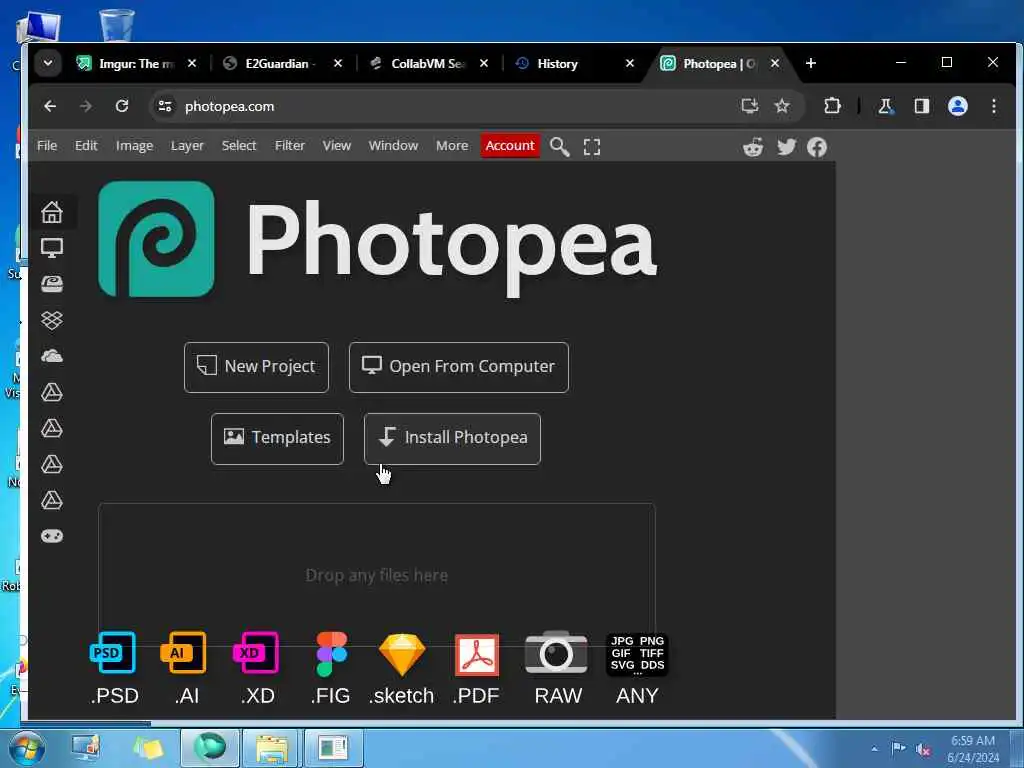Select the OneDrive cloud sidebar icon

point(52,356)
